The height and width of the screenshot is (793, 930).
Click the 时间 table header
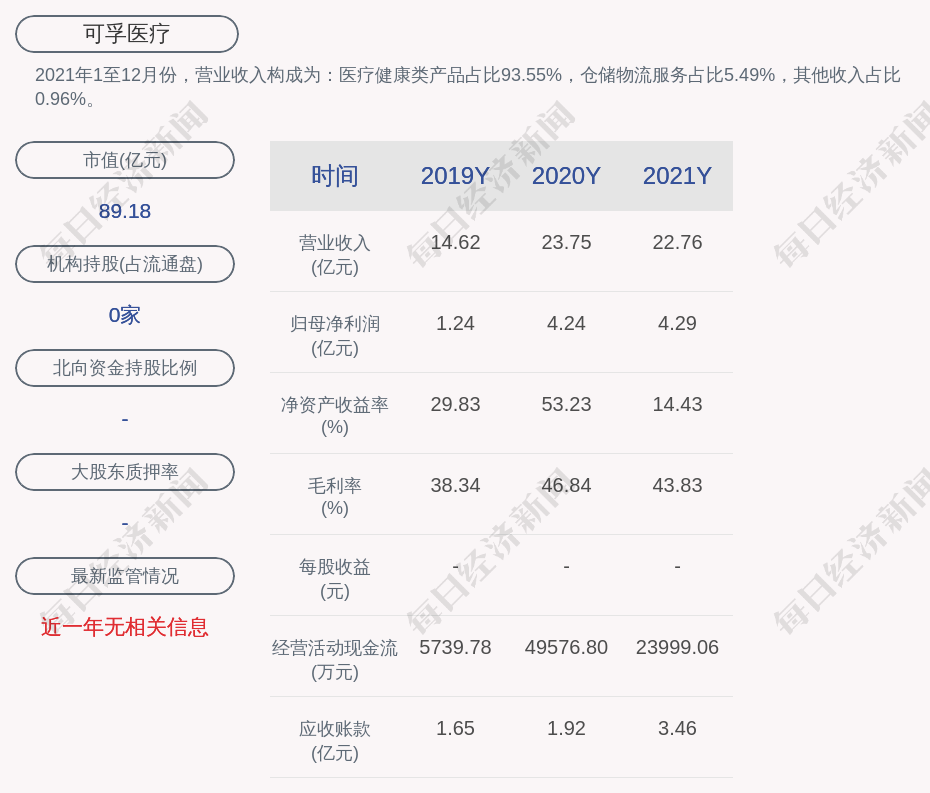click(335, 176)
